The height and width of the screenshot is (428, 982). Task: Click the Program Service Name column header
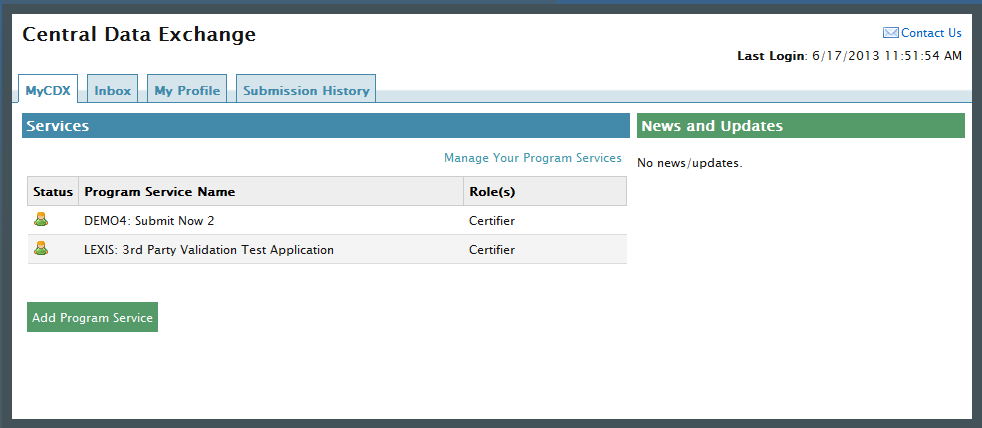tap(271, 191)
